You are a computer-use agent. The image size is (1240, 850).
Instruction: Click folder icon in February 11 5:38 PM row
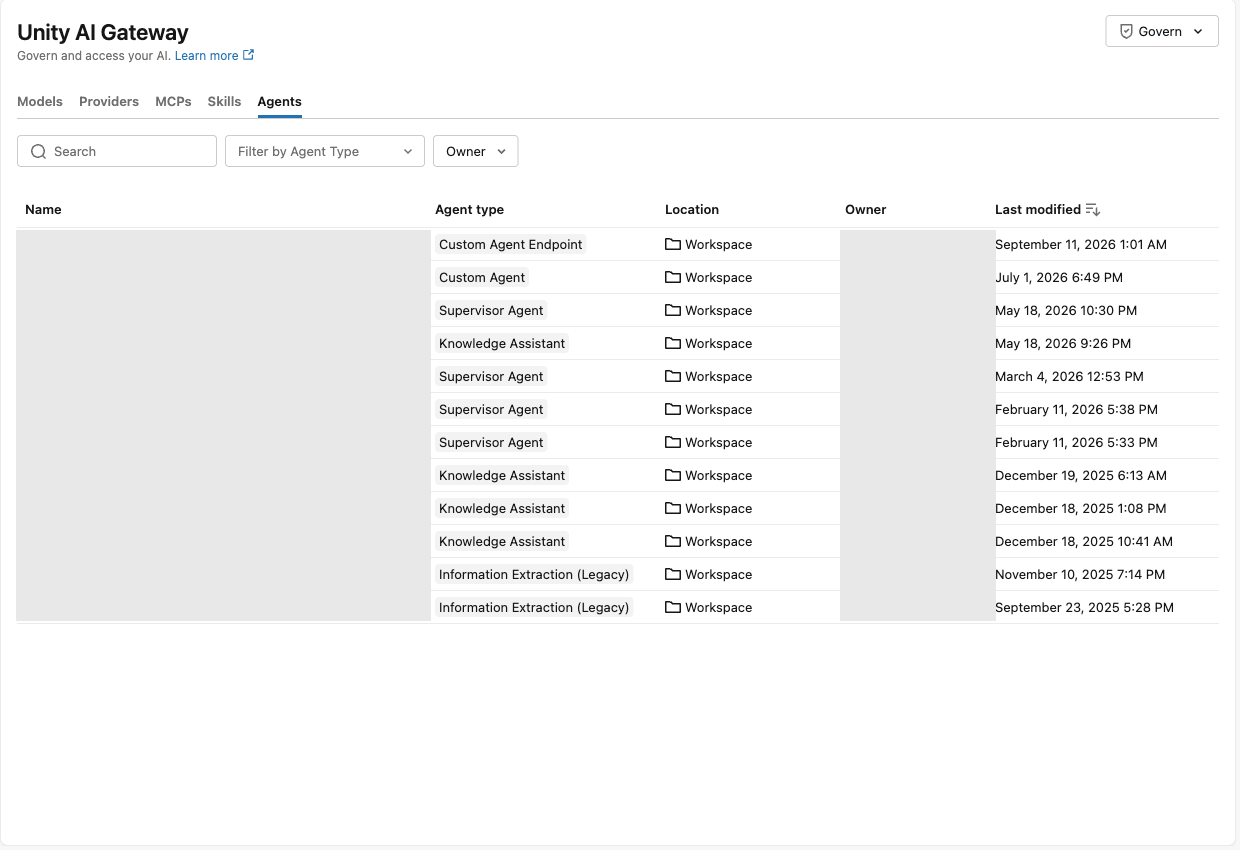coord(673,409)
